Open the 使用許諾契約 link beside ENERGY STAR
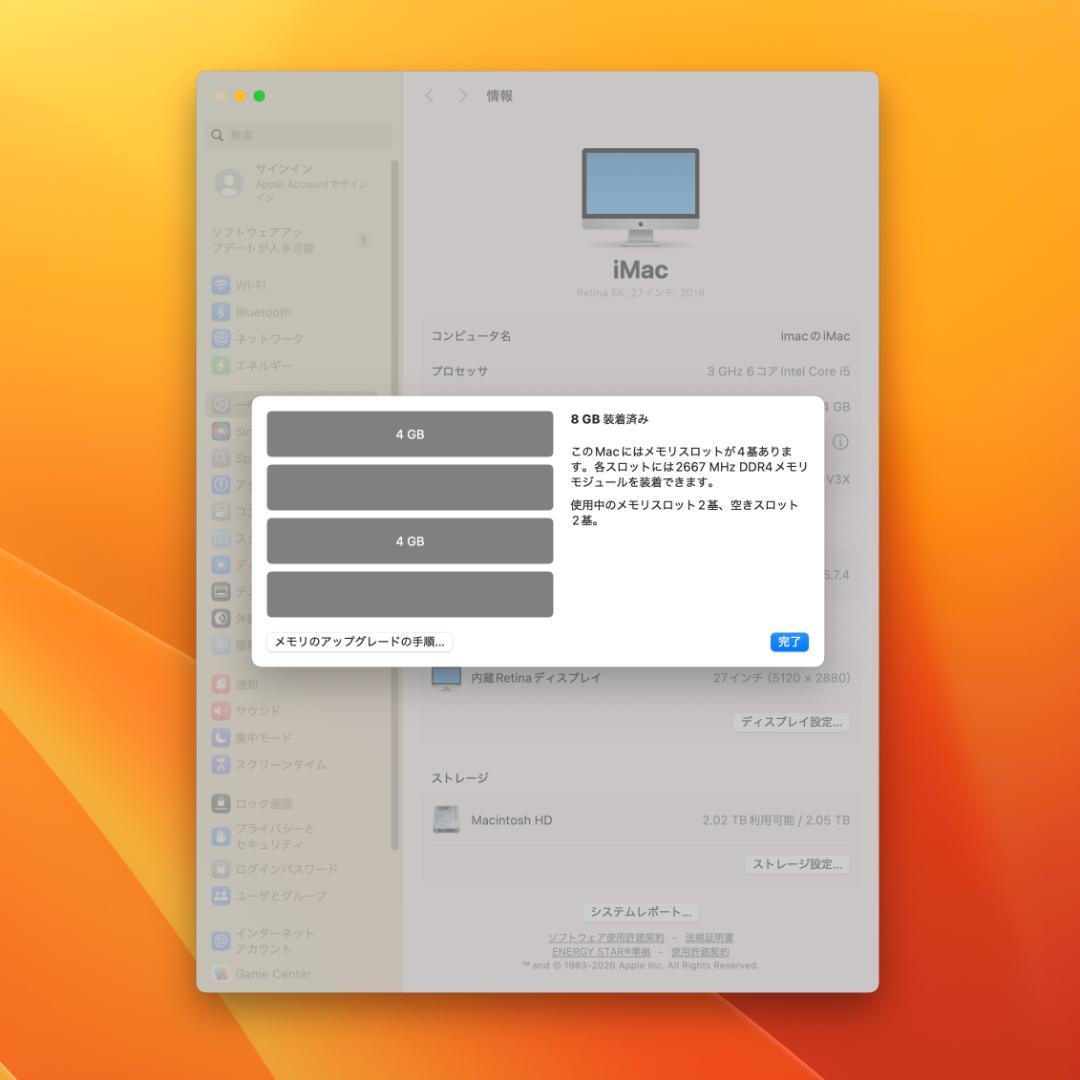Screen dimensions: 1080x1080 [x=700, y=952]
